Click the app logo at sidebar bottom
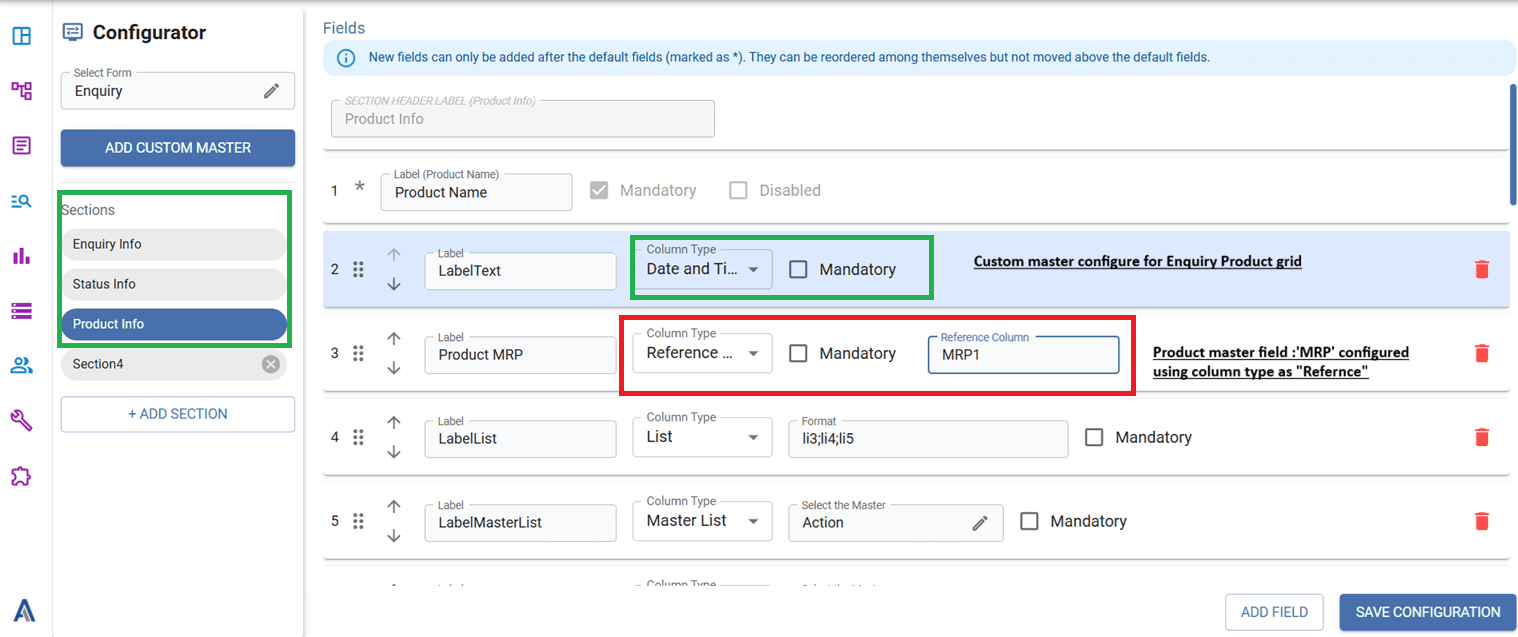Screen dimensions: 1518x637 (x=25, y=609)
